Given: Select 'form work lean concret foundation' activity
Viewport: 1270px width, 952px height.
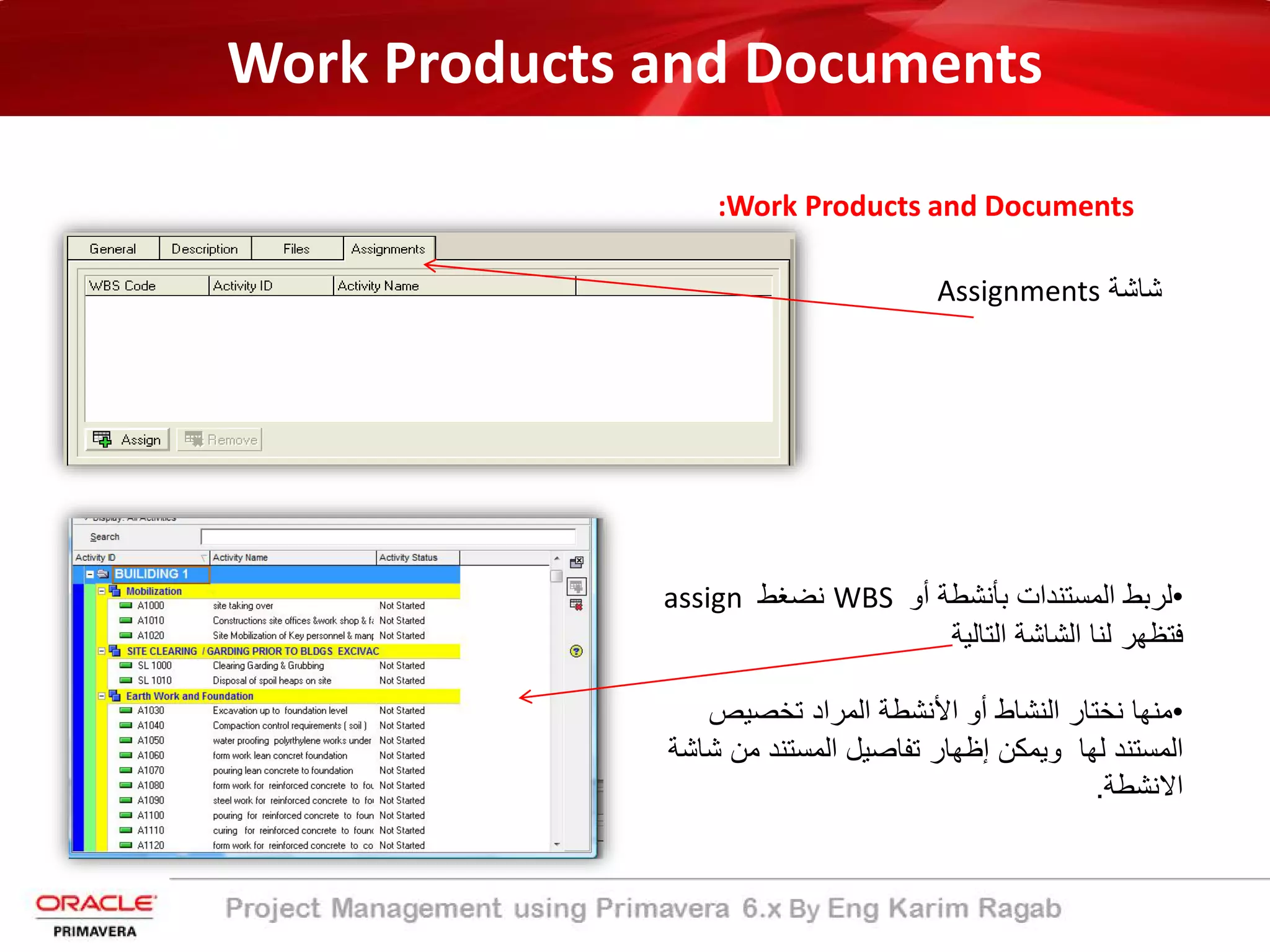Looking at the screenshot, I should 280,756.
